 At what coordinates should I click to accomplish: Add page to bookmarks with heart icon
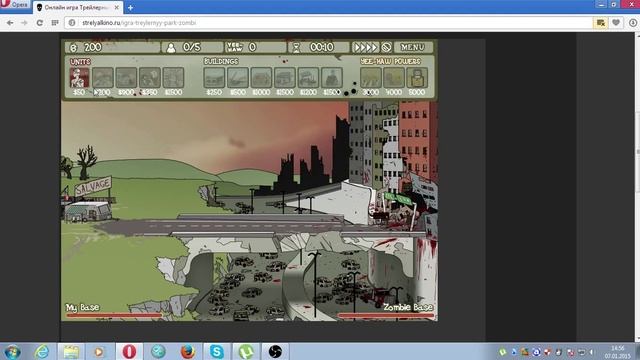(616, 23)
